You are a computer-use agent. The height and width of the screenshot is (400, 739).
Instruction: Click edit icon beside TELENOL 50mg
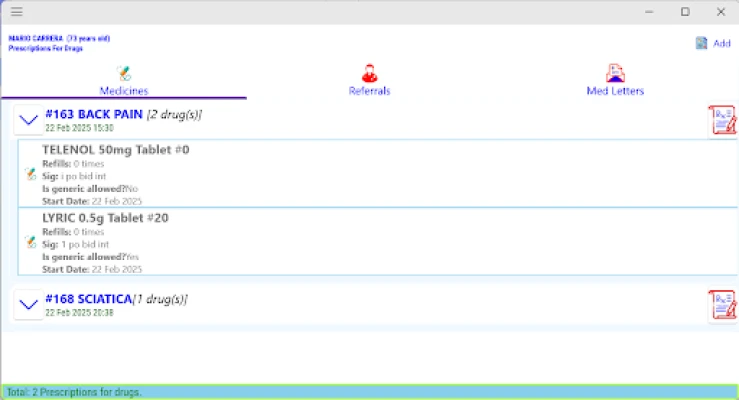coord(30,173)
